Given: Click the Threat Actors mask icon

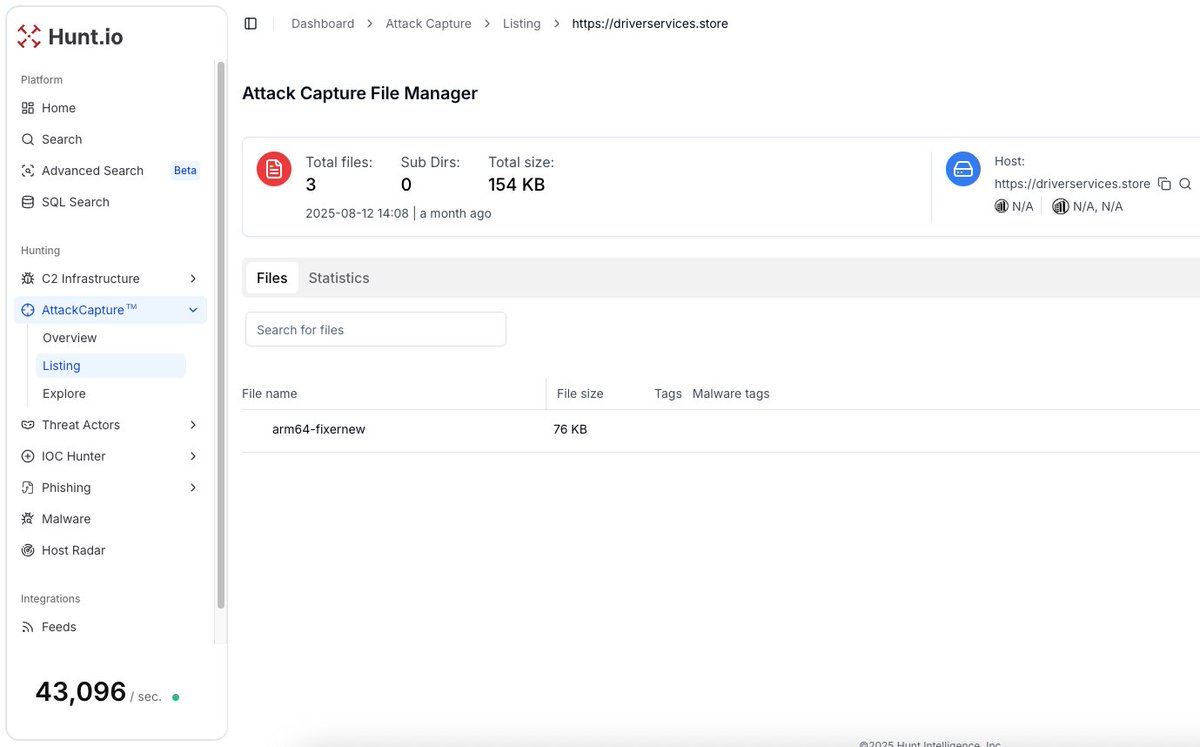Looking at the screenshot, I should coord(28,425).
